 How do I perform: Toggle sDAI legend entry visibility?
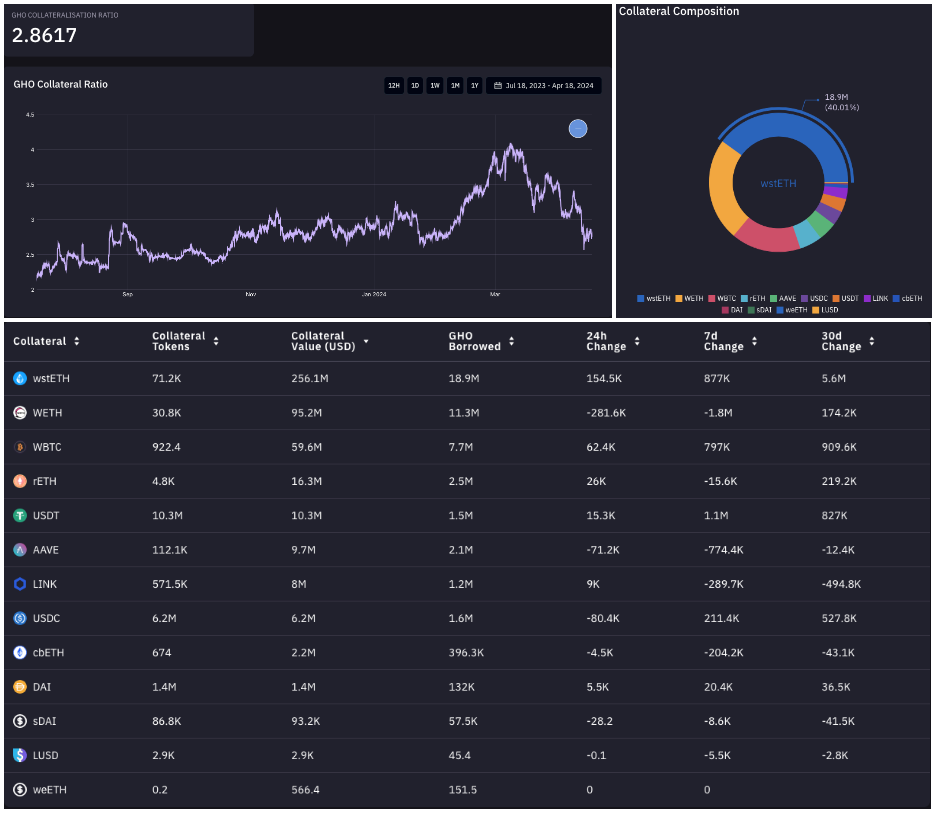pyautogui.click(x=760, y=310)
